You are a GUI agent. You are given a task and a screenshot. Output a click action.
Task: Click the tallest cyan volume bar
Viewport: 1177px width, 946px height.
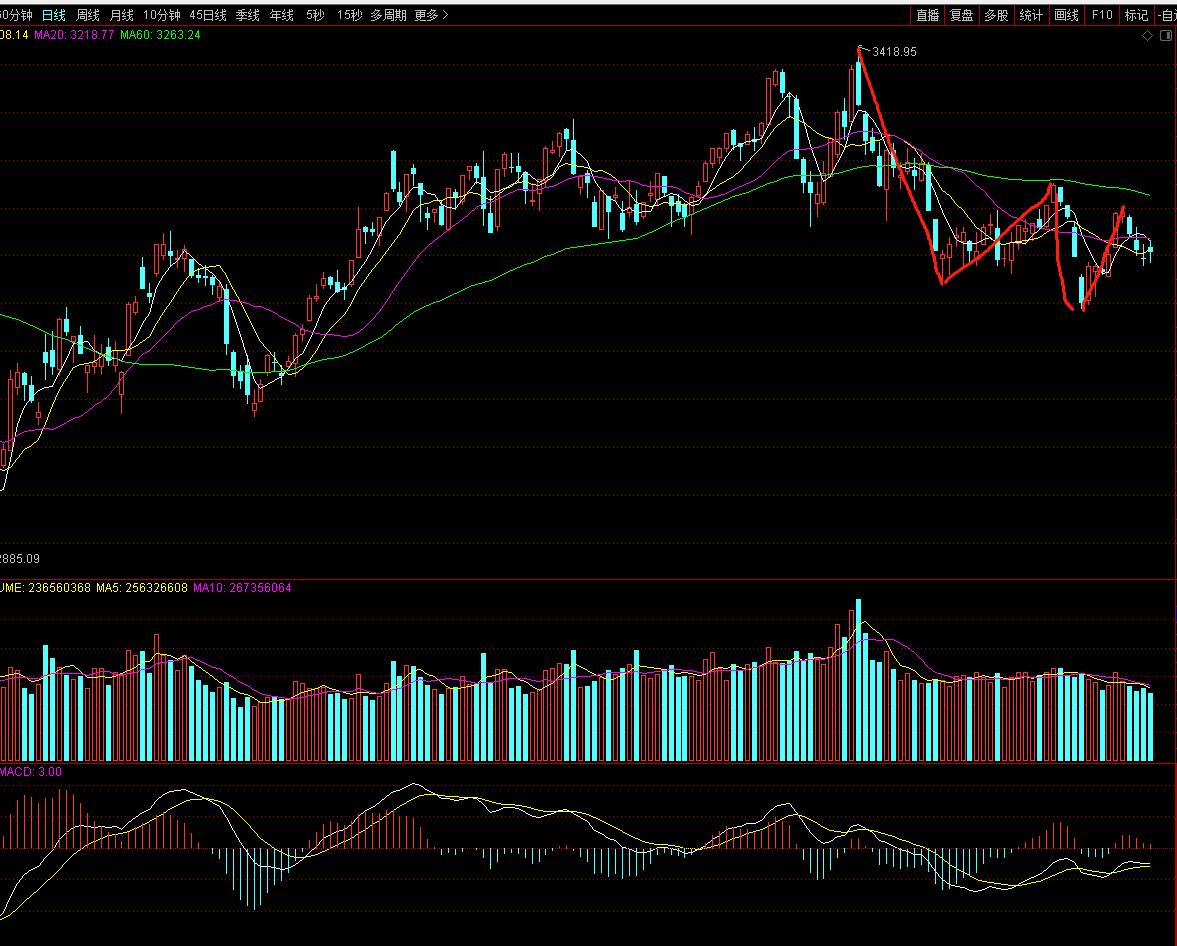[859, 680]
